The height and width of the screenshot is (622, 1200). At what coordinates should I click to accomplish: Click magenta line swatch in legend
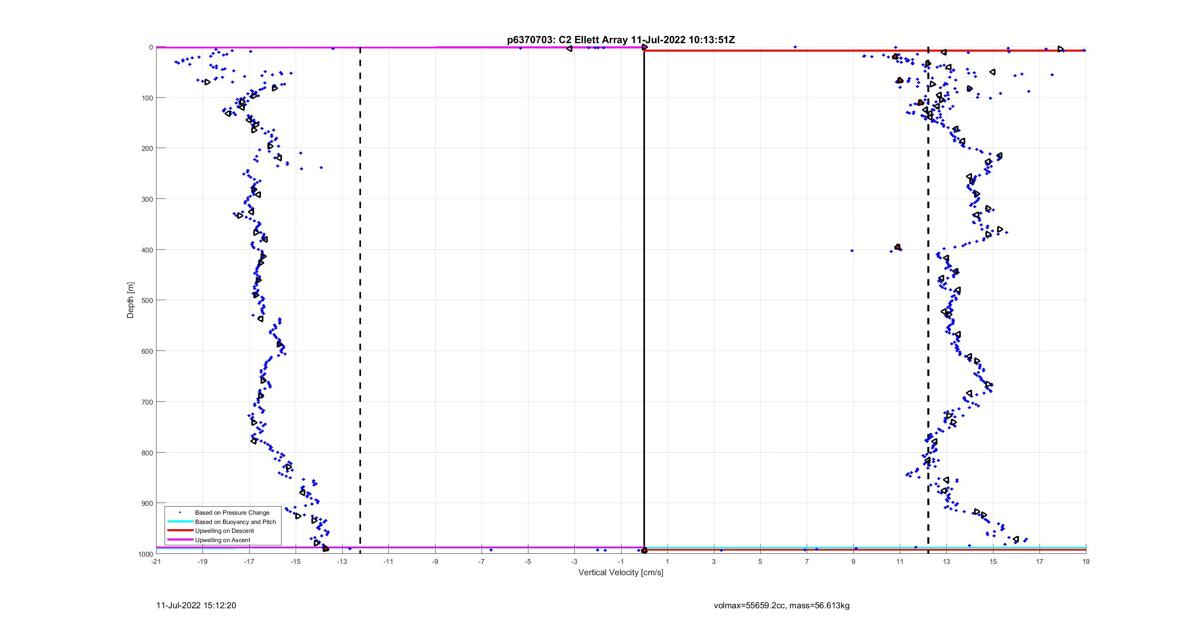point(180,540)
